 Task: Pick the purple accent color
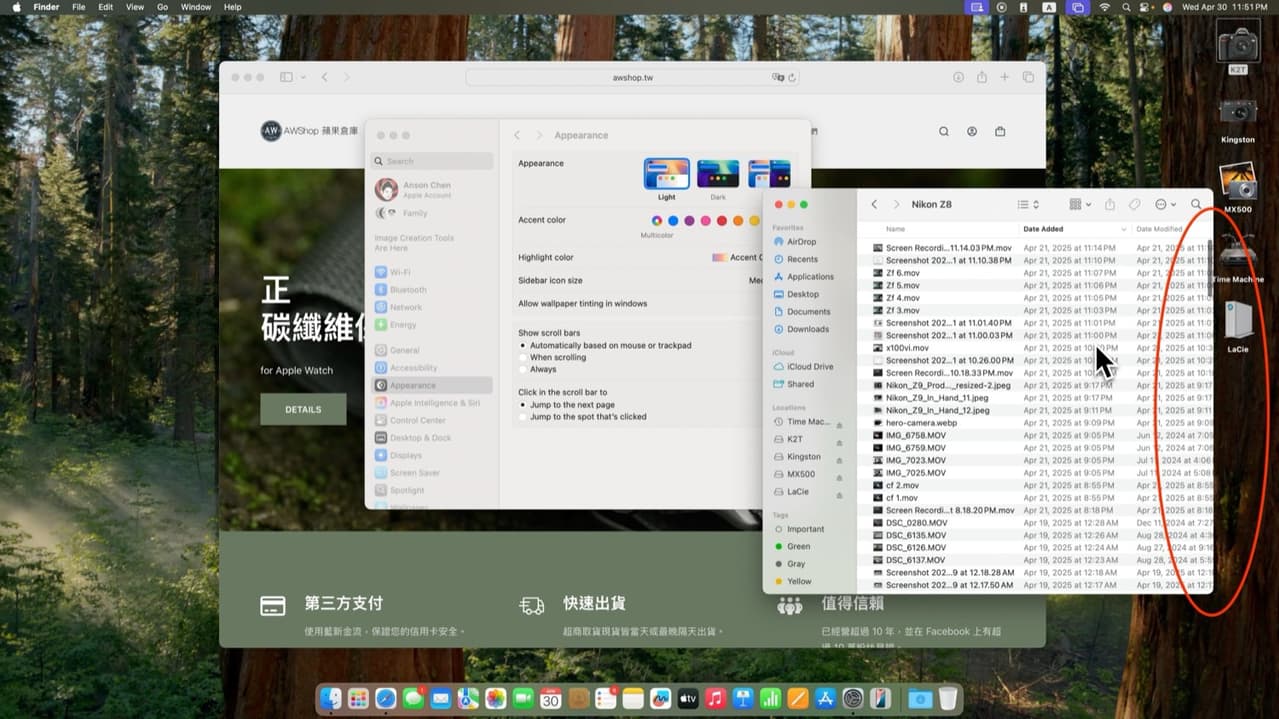pos(689,221)
